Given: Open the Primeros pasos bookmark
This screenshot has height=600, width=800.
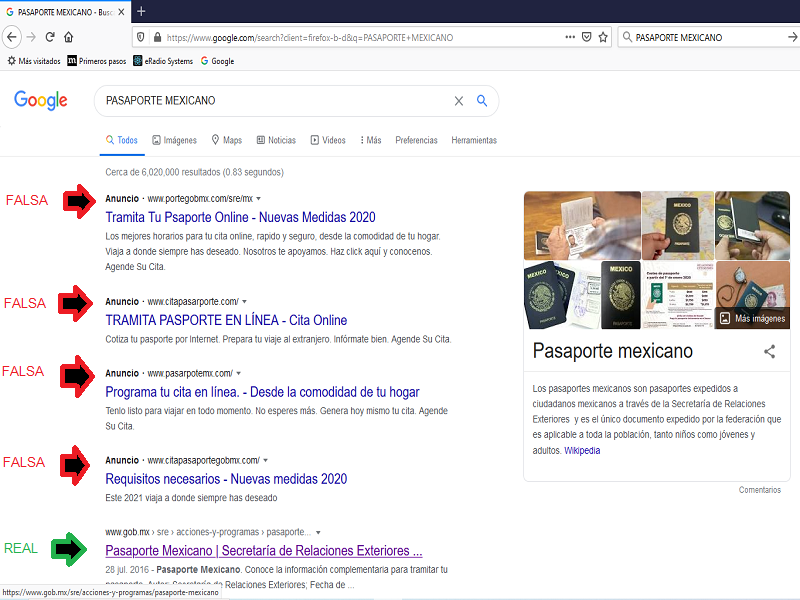Looking at the screenshot, I should pos(97,61).
